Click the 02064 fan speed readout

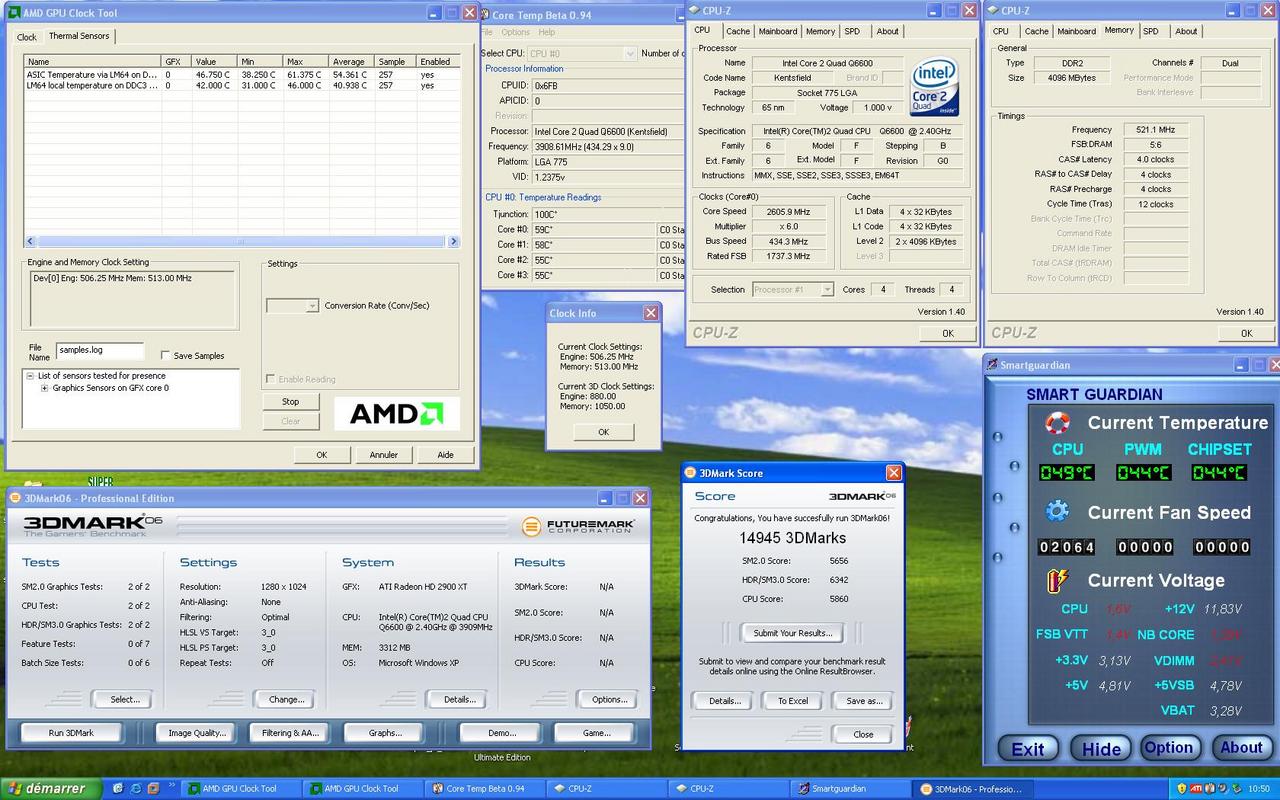1066,547
